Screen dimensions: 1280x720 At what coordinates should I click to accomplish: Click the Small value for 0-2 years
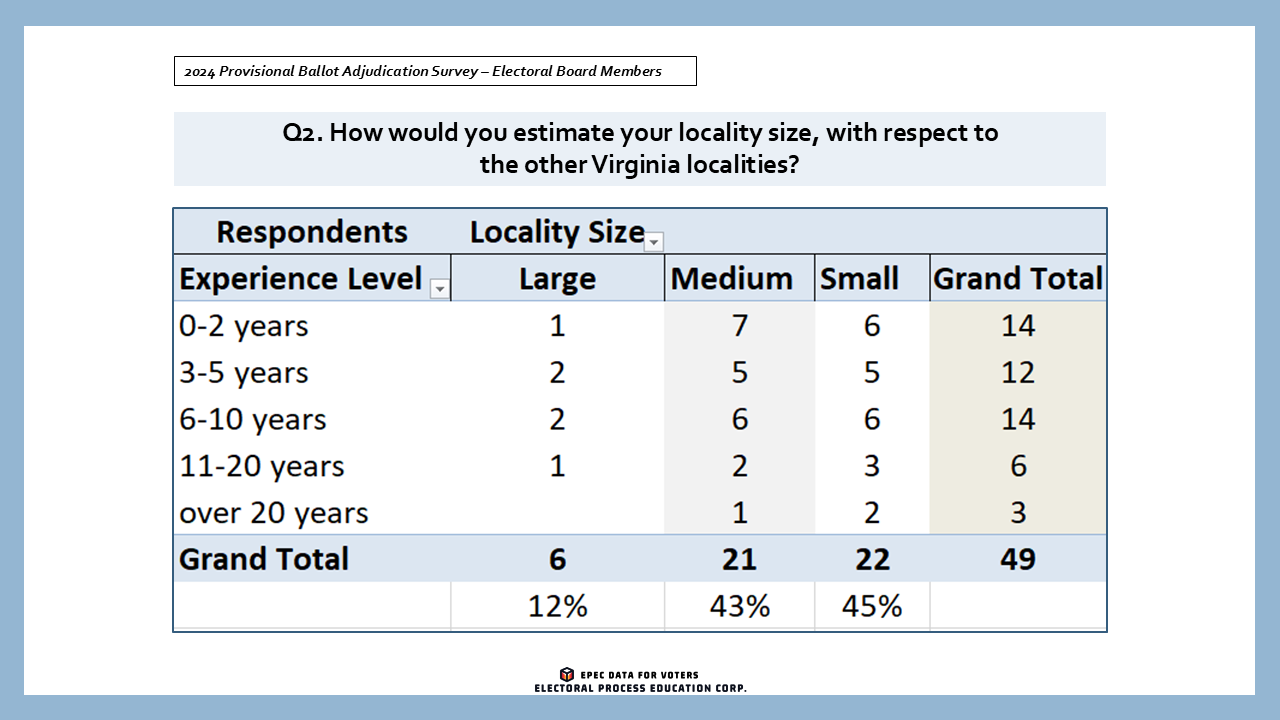pos(872,326)
